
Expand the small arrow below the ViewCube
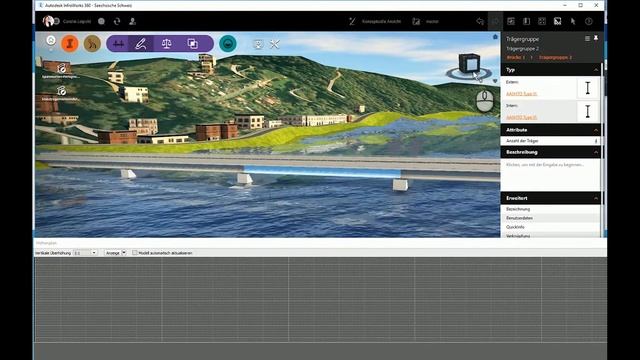[495, 81]
